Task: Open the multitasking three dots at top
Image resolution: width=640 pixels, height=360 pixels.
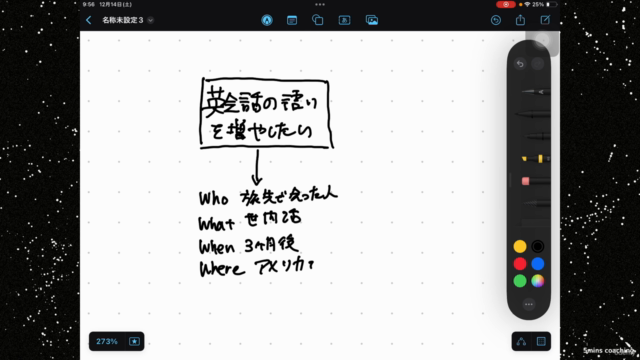Action: [320, 4]
